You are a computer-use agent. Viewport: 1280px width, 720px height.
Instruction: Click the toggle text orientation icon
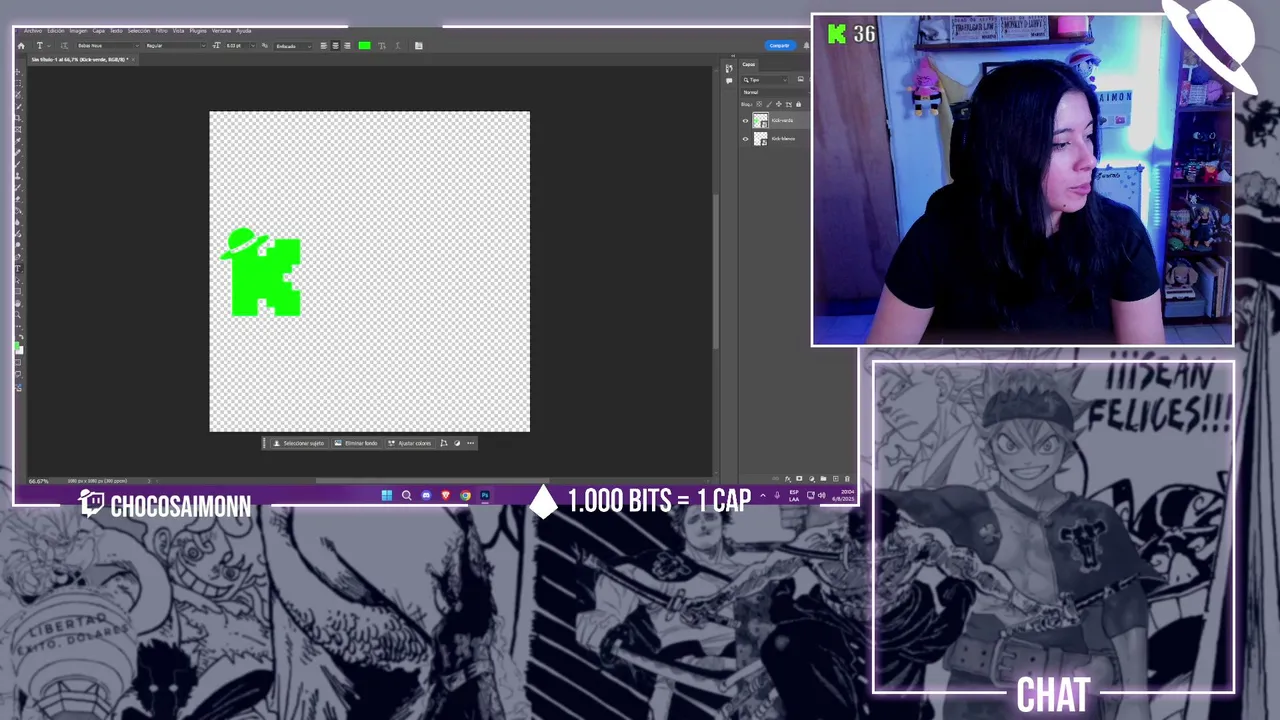[64, 45]
